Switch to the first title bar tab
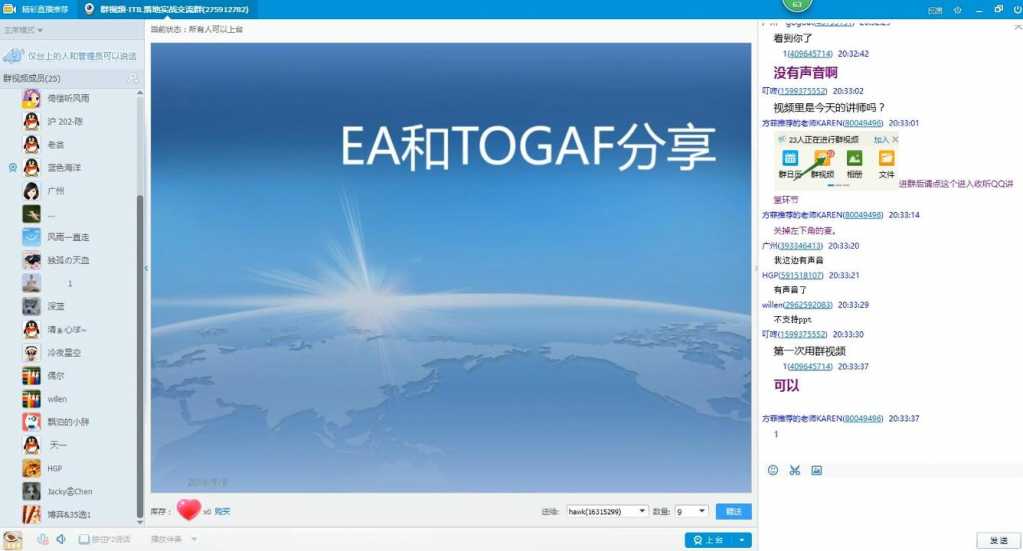Screen dimensions: 1023x551 pyautogui.click(x=35, y=9)
